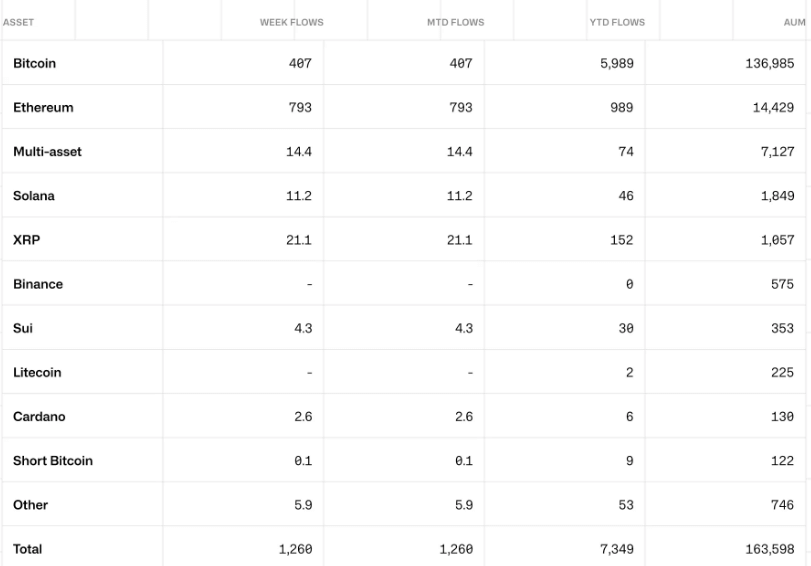This screenshot has height=566, width=811.
Task: Click the Other row label
Action: [30, 505]
